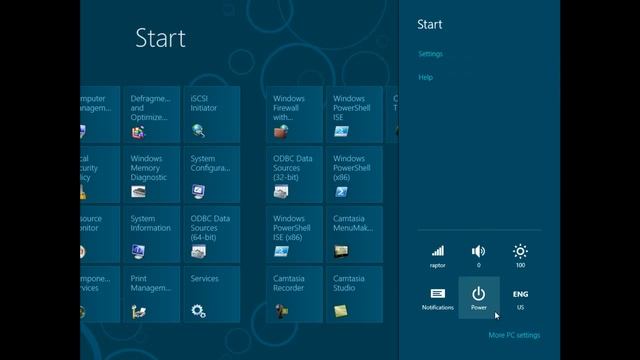
Task: Open the Camtasia Recorder tile
Action: click(x=294, y=294)
